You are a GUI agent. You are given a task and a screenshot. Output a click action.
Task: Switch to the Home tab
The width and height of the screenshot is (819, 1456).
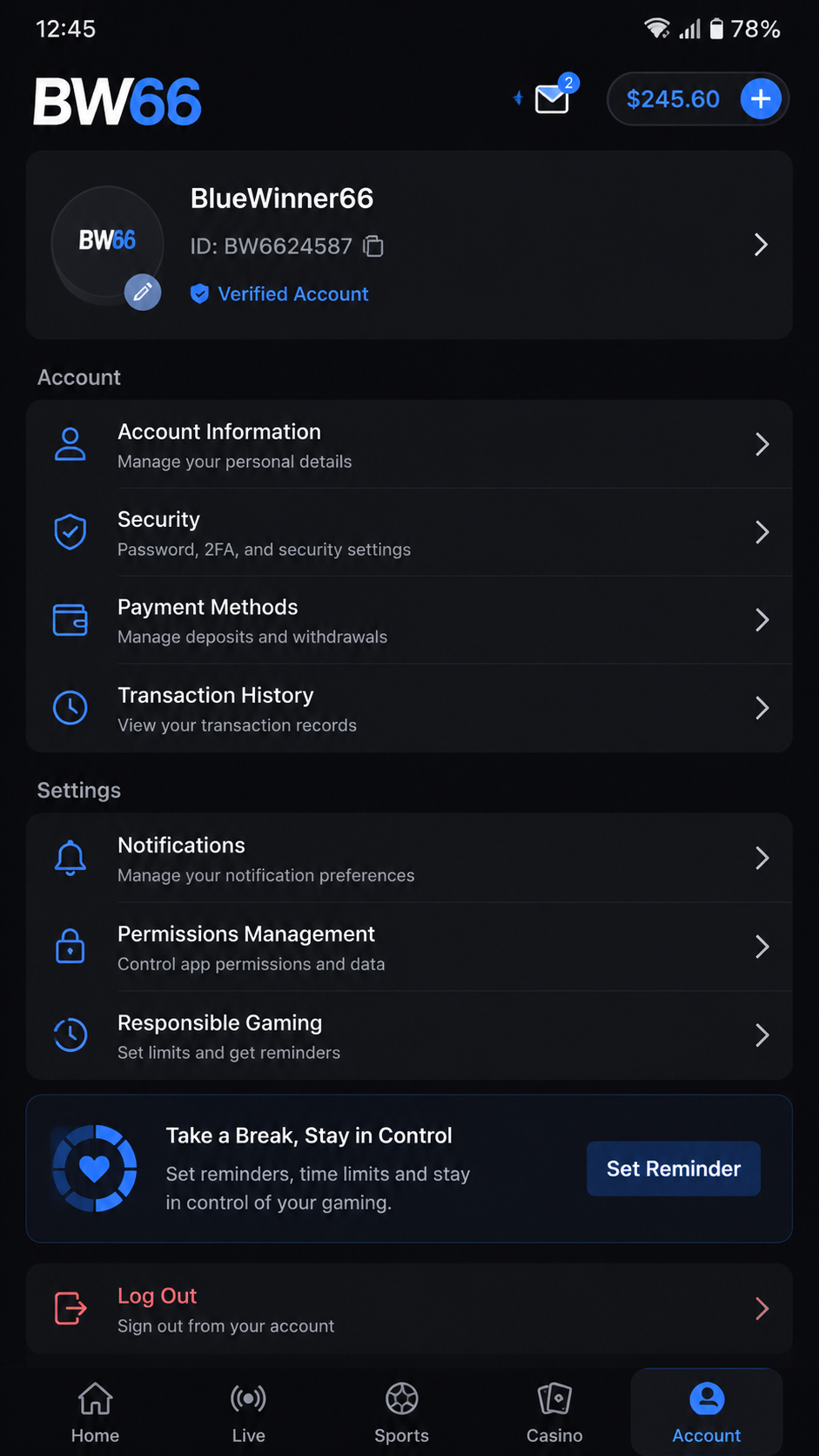[x=96, y=1412]
